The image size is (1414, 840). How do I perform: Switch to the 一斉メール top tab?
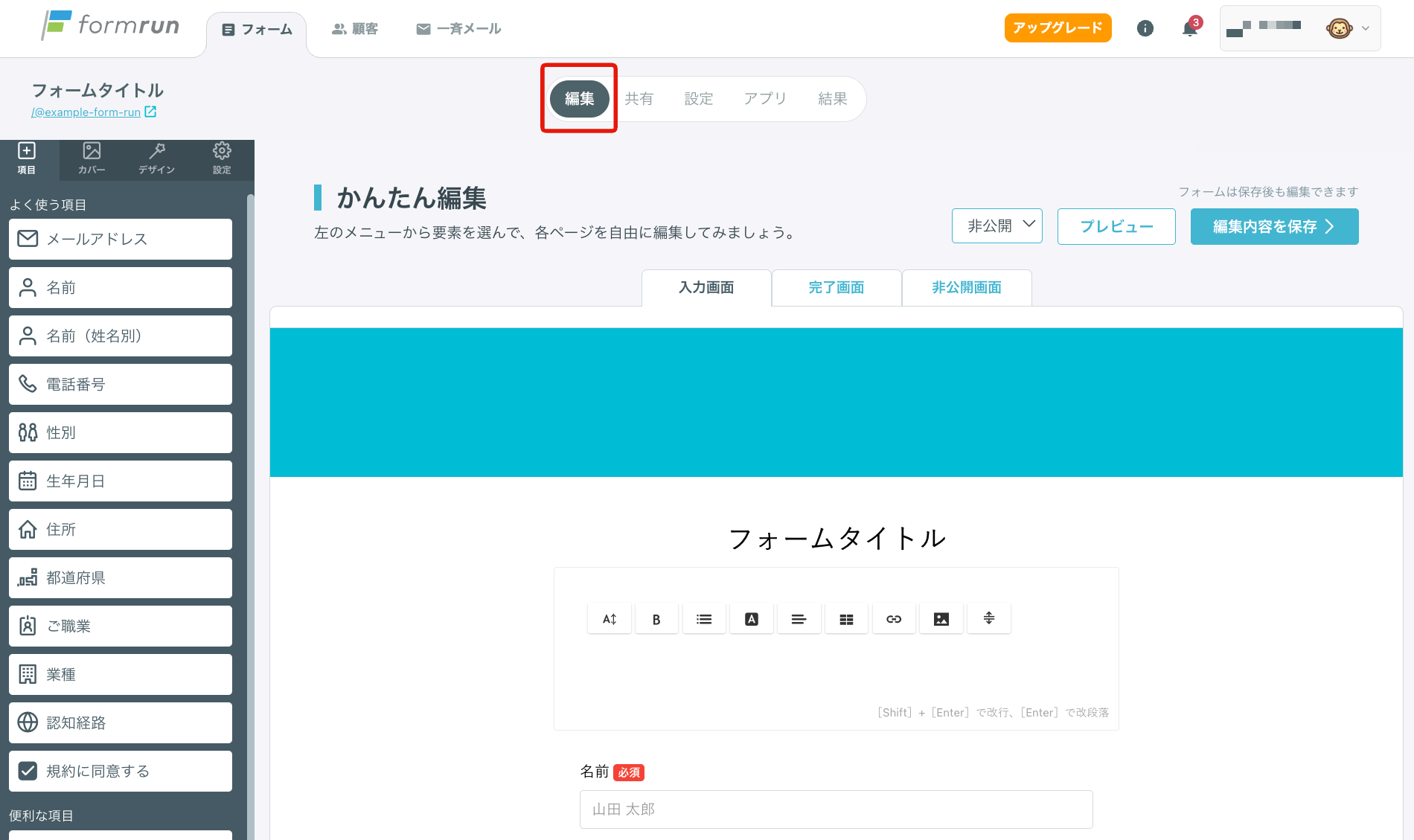pyautogui.click(x=458, y=29)
